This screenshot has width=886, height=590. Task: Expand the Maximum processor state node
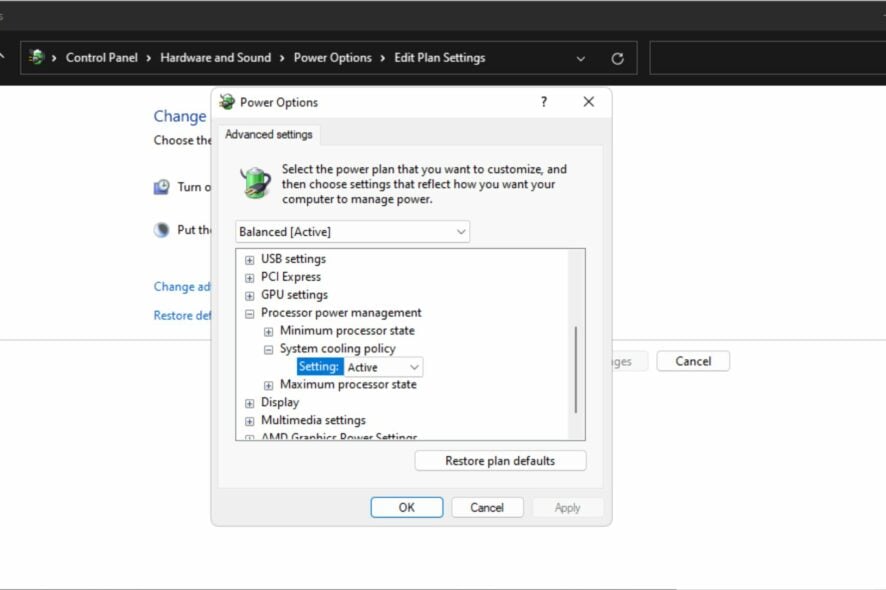(268, 385)
